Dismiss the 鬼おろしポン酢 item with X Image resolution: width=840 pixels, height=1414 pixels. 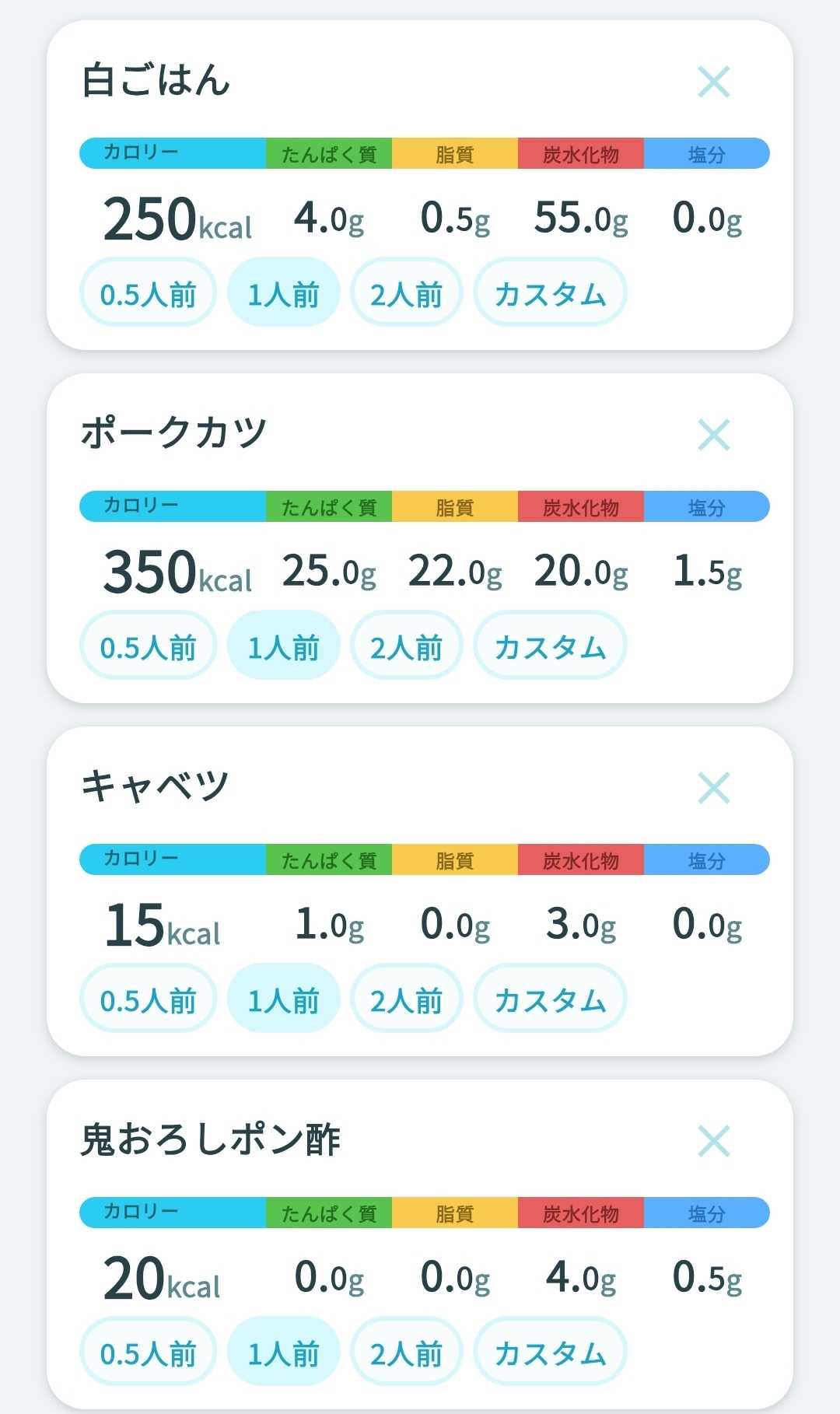click(713, 1141)
